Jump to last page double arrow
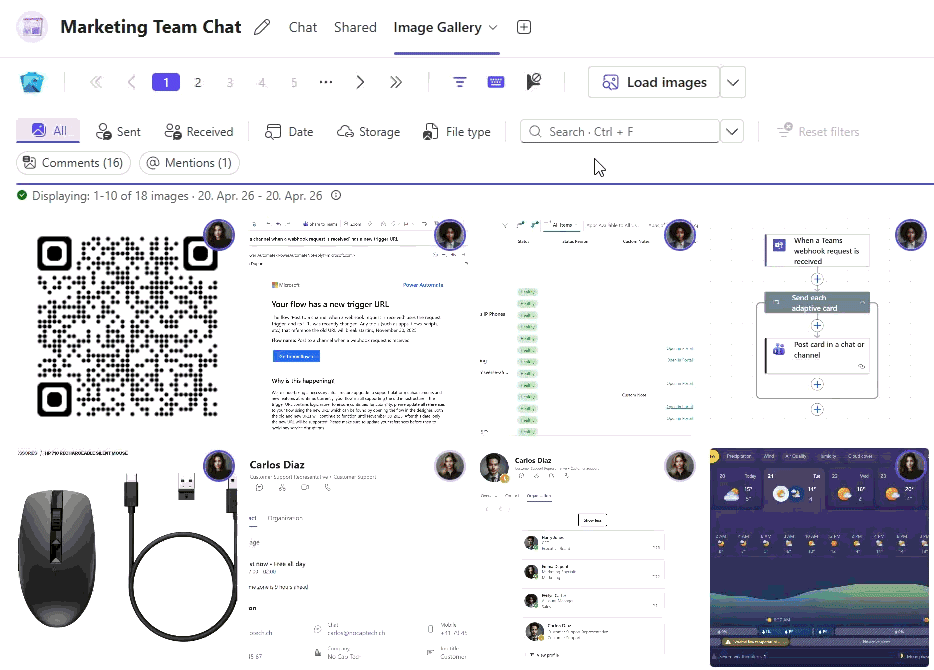 [x=396, y=82]
